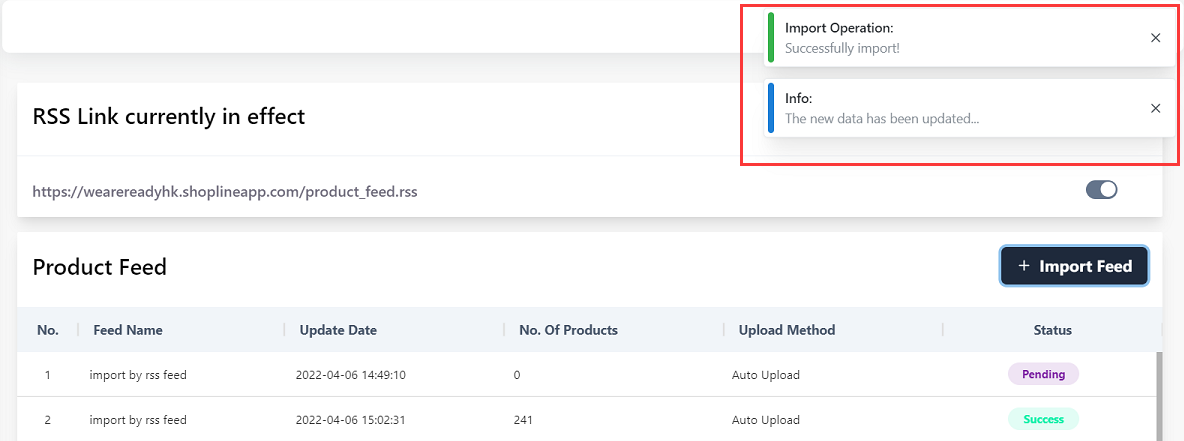Click the Status column header
Image resolution: width=1184 pixels, height=441 pixels.
[x=1052, y=330]
